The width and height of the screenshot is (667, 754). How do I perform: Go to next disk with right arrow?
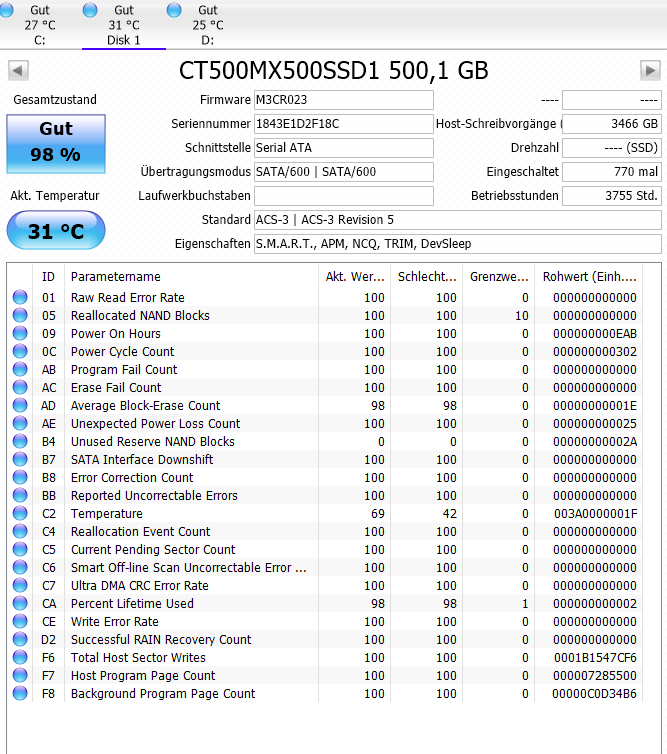point(650,71)
